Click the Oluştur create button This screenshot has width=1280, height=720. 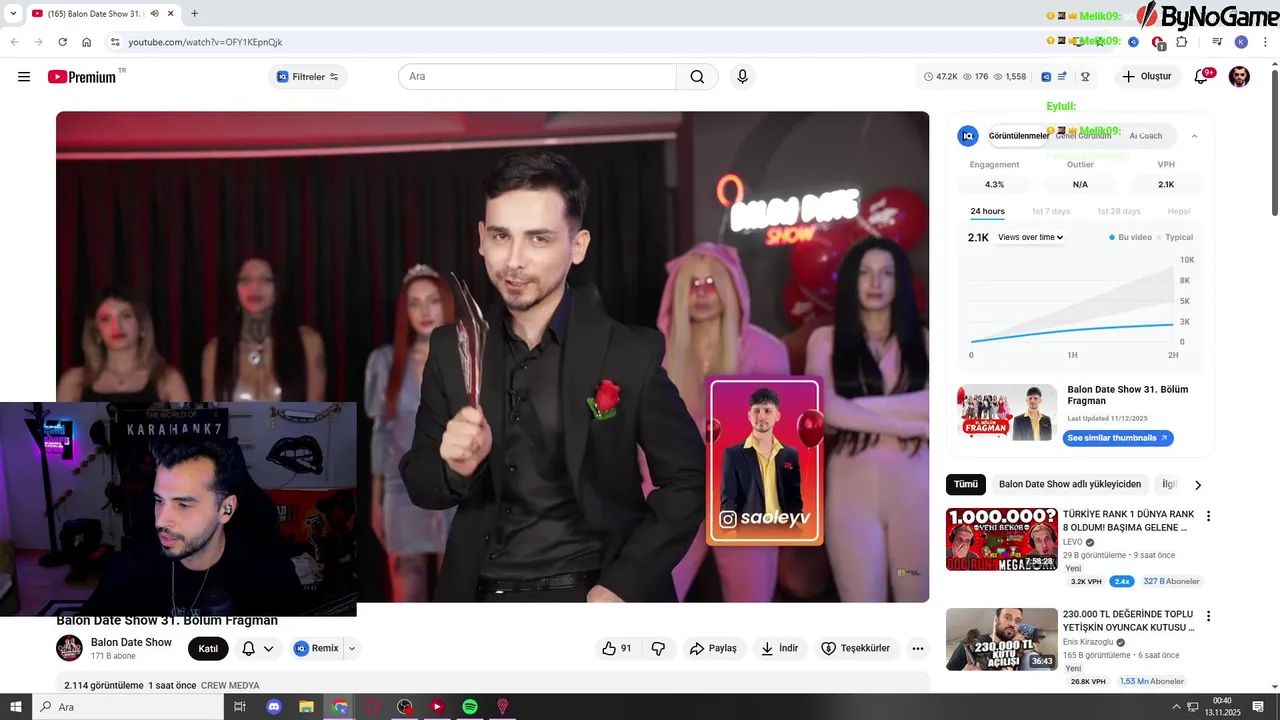point(1146,77)
